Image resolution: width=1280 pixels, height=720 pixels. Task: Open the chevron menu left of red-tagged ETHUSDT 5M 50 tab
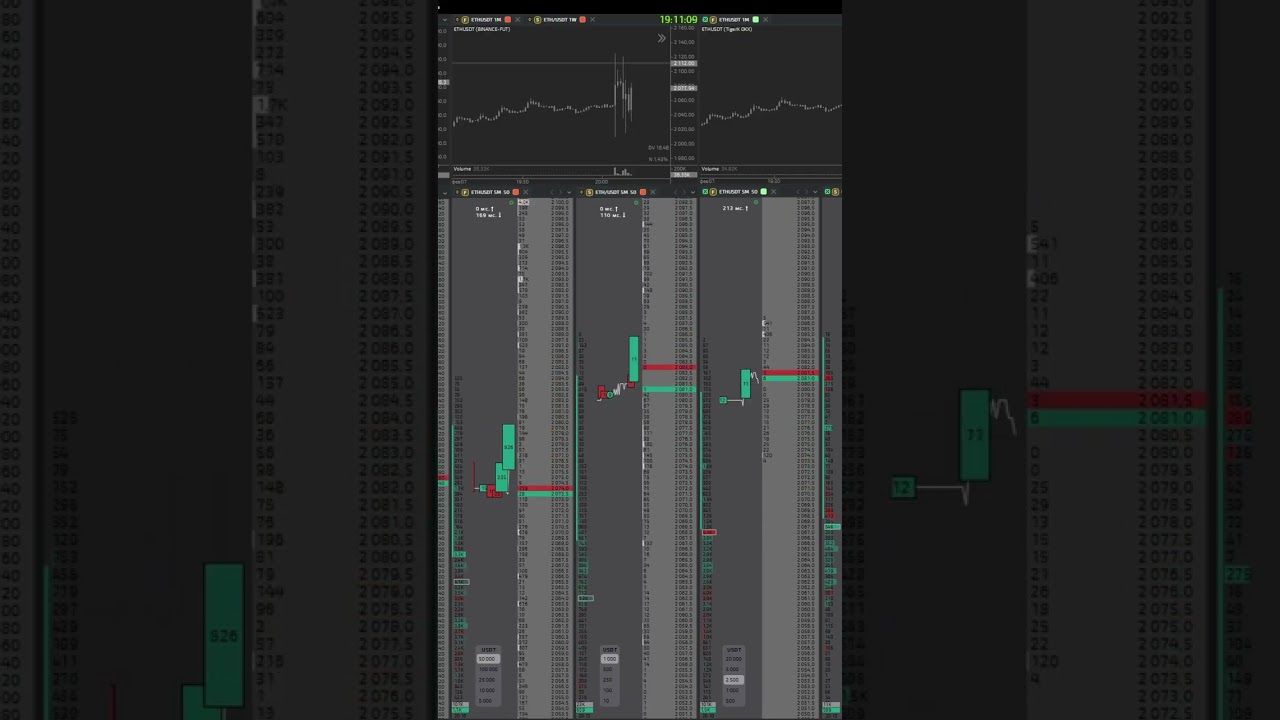point(445,192)
